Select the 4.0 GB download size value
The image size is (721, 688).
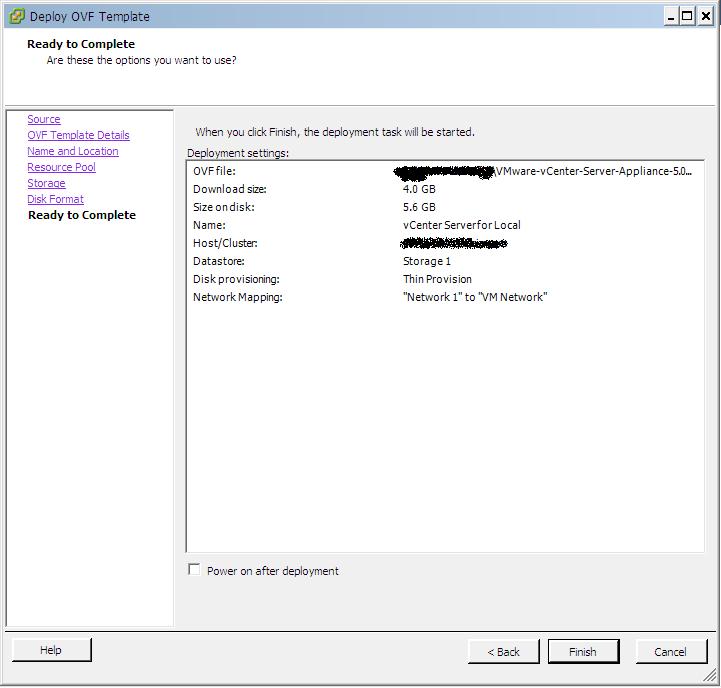coord(419,189)
